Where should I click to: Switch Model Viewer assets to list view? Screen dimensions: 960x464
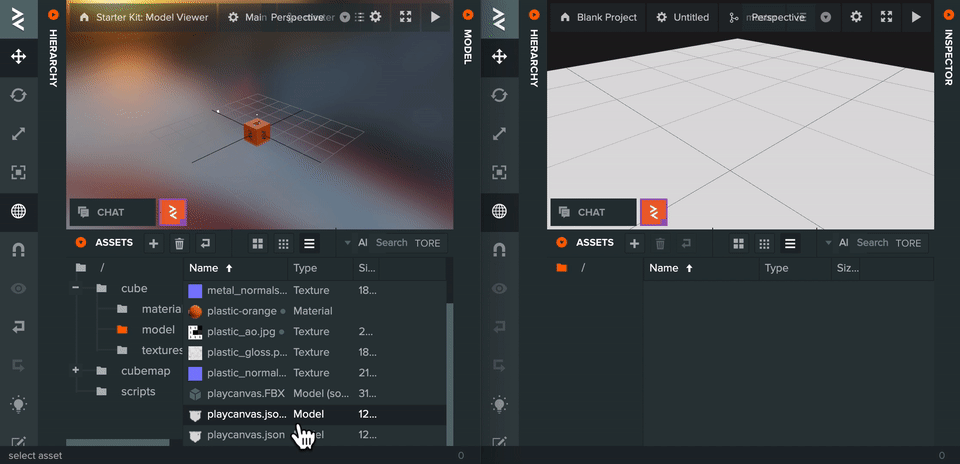pyautogui.click(x=309, y=244)
